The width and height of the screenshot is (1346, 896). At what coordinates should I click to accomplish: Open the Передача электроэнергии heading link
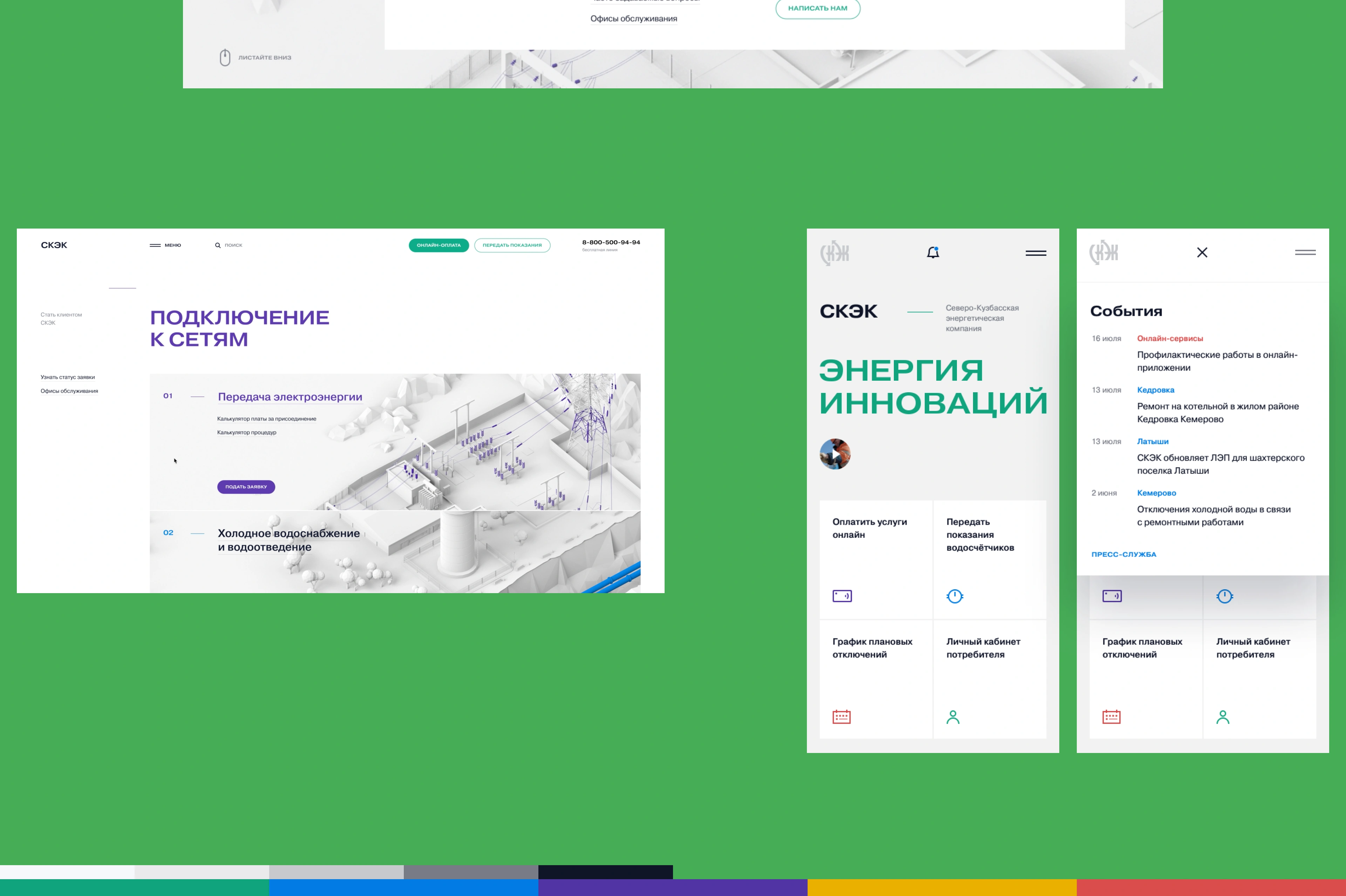click(x=290, y=396)
